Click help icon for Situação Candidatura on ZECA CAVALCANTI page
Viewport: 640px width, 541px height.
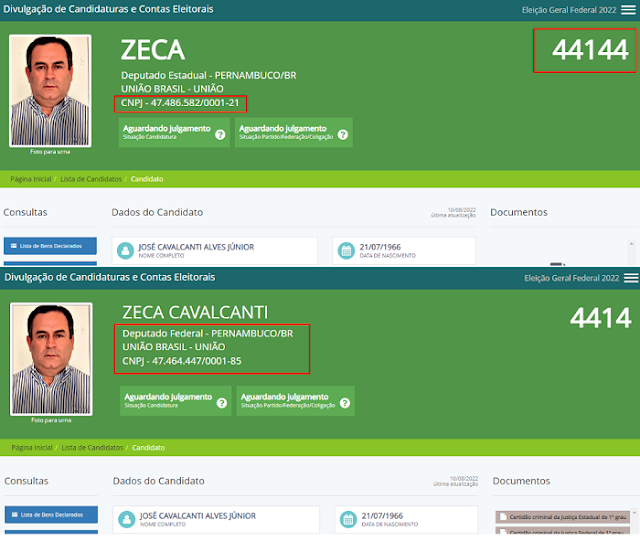222,403
